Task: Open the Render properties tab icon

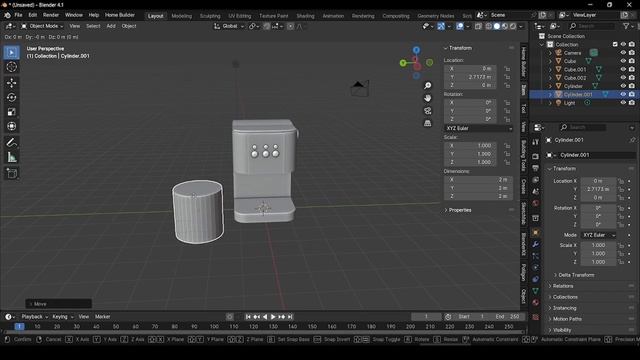Action: pos(536,157)
